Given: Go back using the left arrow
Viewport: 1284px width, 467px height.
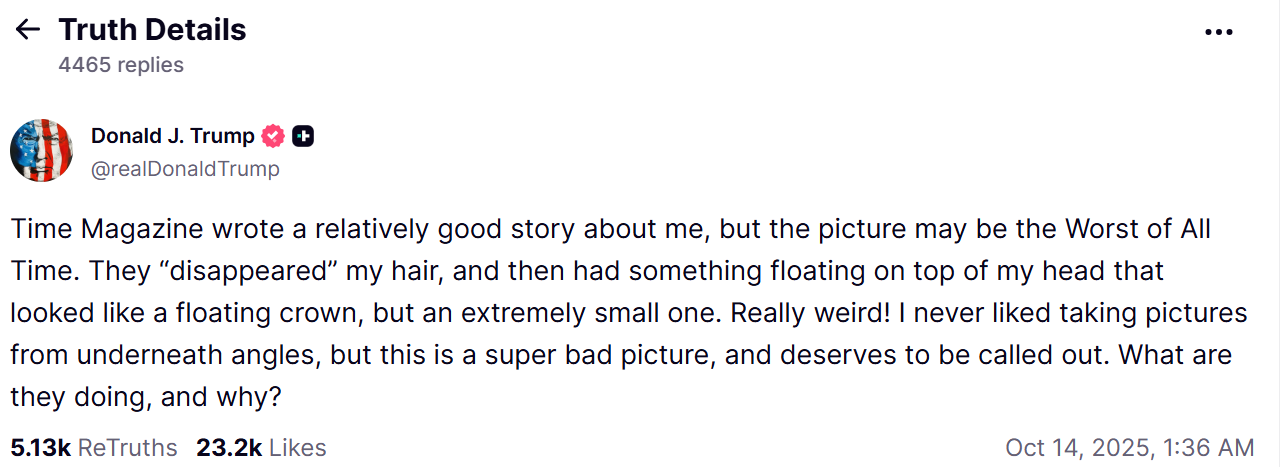Looking at the screenshot, I should pos(28,30).
